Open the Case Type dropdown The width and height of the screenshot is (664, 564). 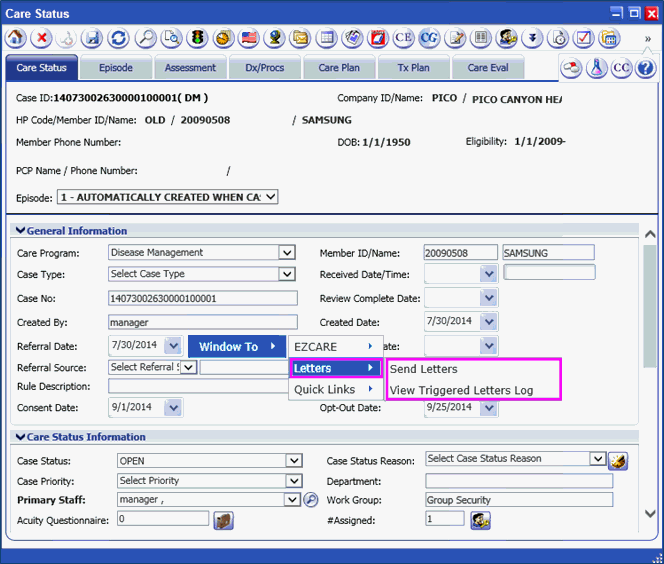coord(287,274)
